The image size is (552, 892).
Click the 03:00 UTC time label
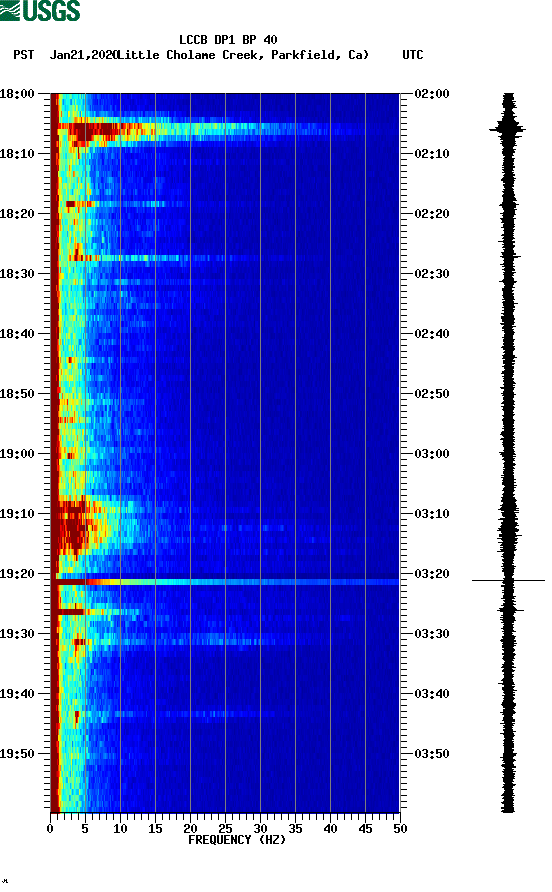pyautogui.click(x=432, y=454)
